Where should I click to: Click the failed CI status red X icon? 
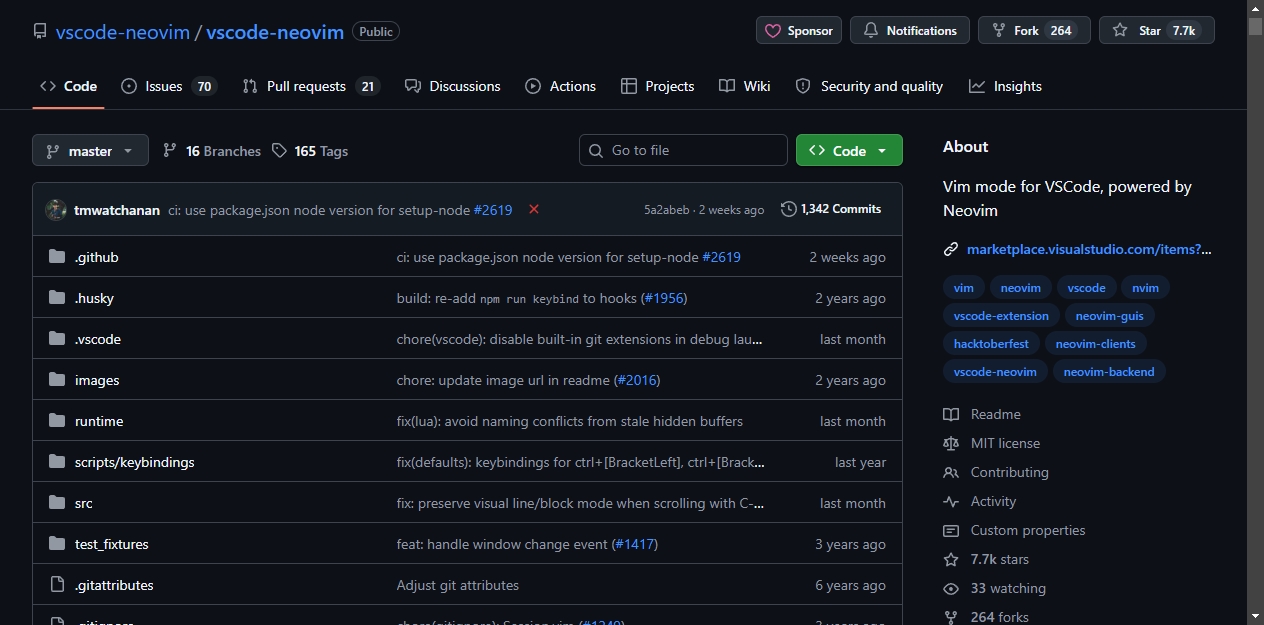pos(534,209)
